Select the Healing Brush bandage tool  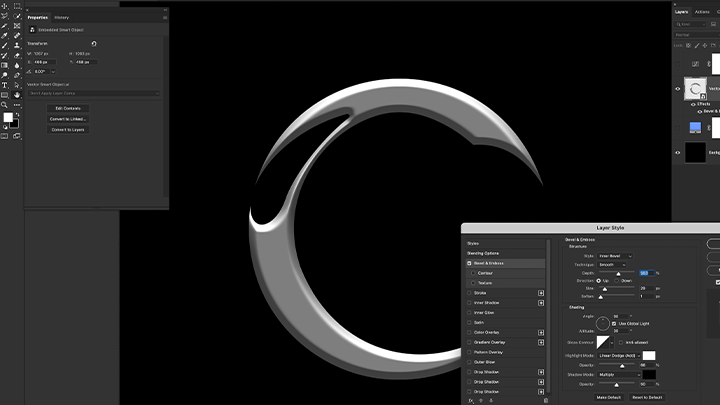coord(17,36)
